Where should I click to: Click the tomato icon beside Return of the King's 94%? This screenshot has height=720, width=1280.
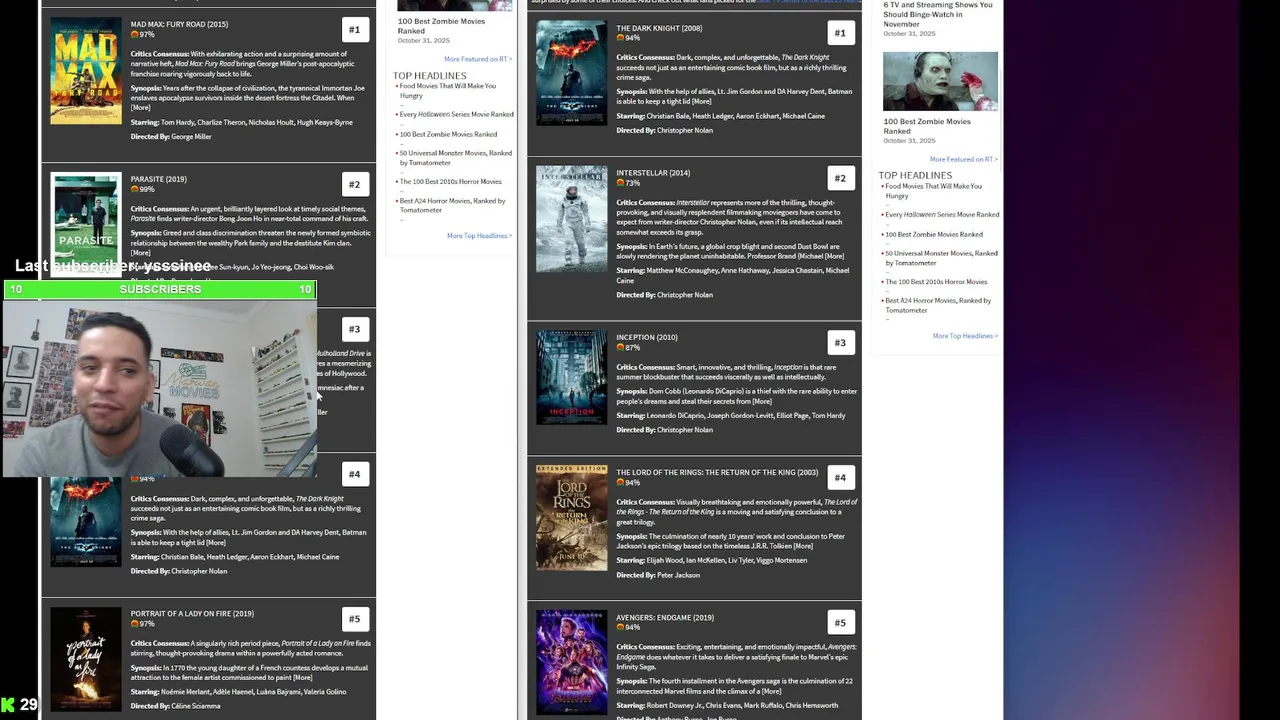click(620, 482)
